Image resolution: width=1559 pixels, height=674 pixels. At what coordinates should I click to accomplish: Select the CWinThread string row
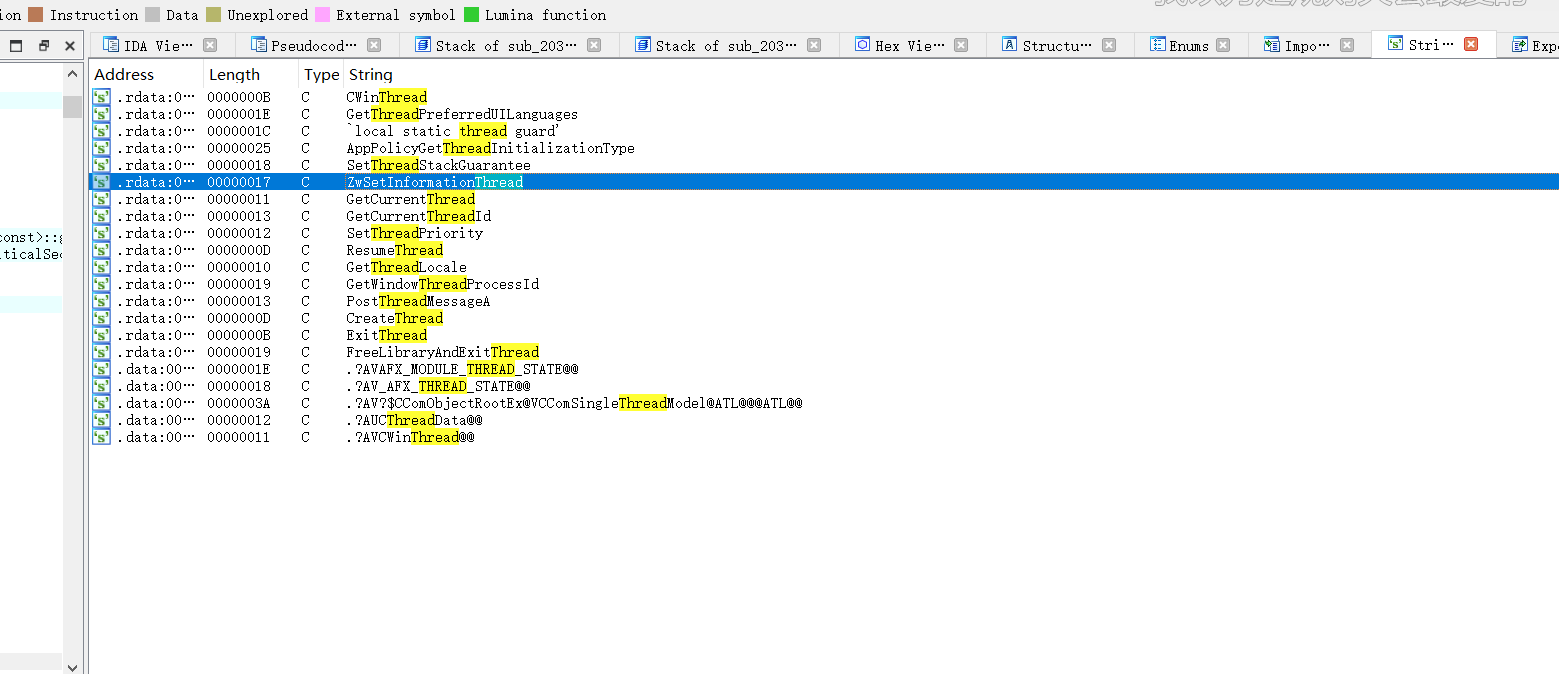824,97
